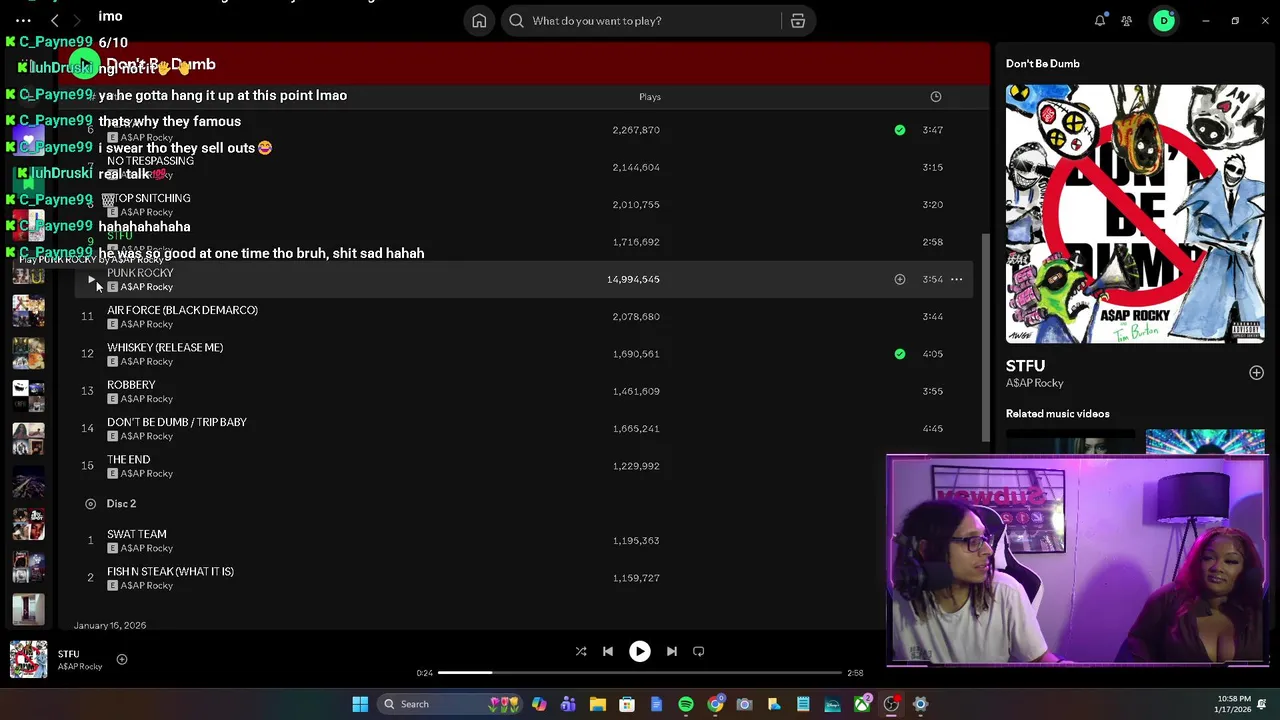
Task: Click the Disc 2 label
Action: coord(121,504)
